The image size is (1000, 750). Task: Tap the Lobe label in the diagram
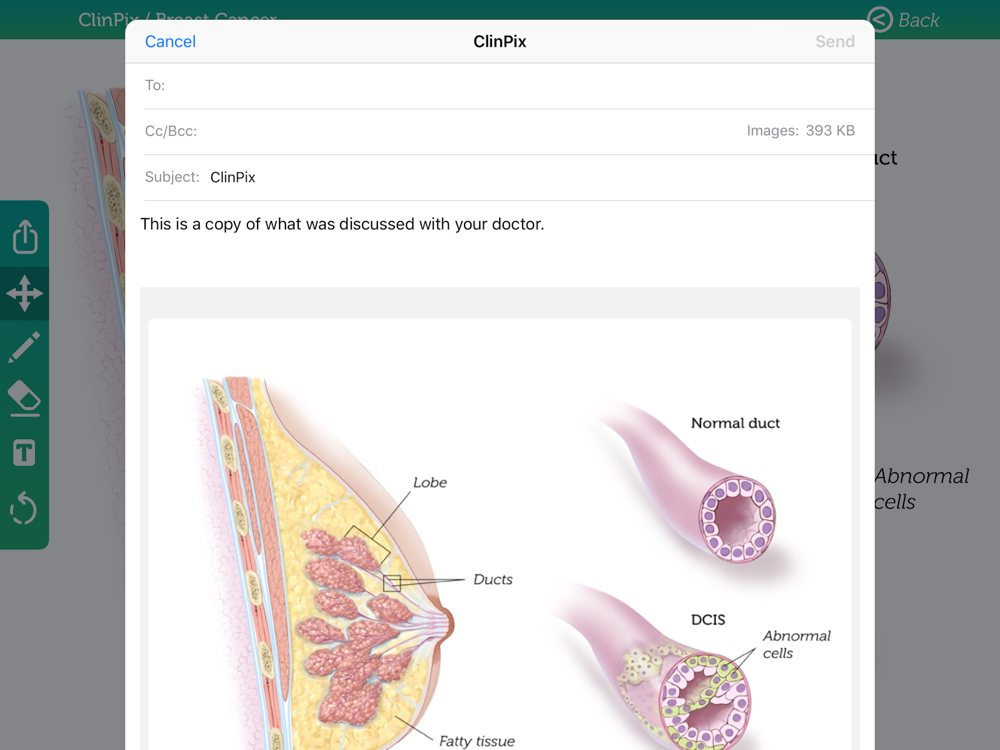[430, 483]
